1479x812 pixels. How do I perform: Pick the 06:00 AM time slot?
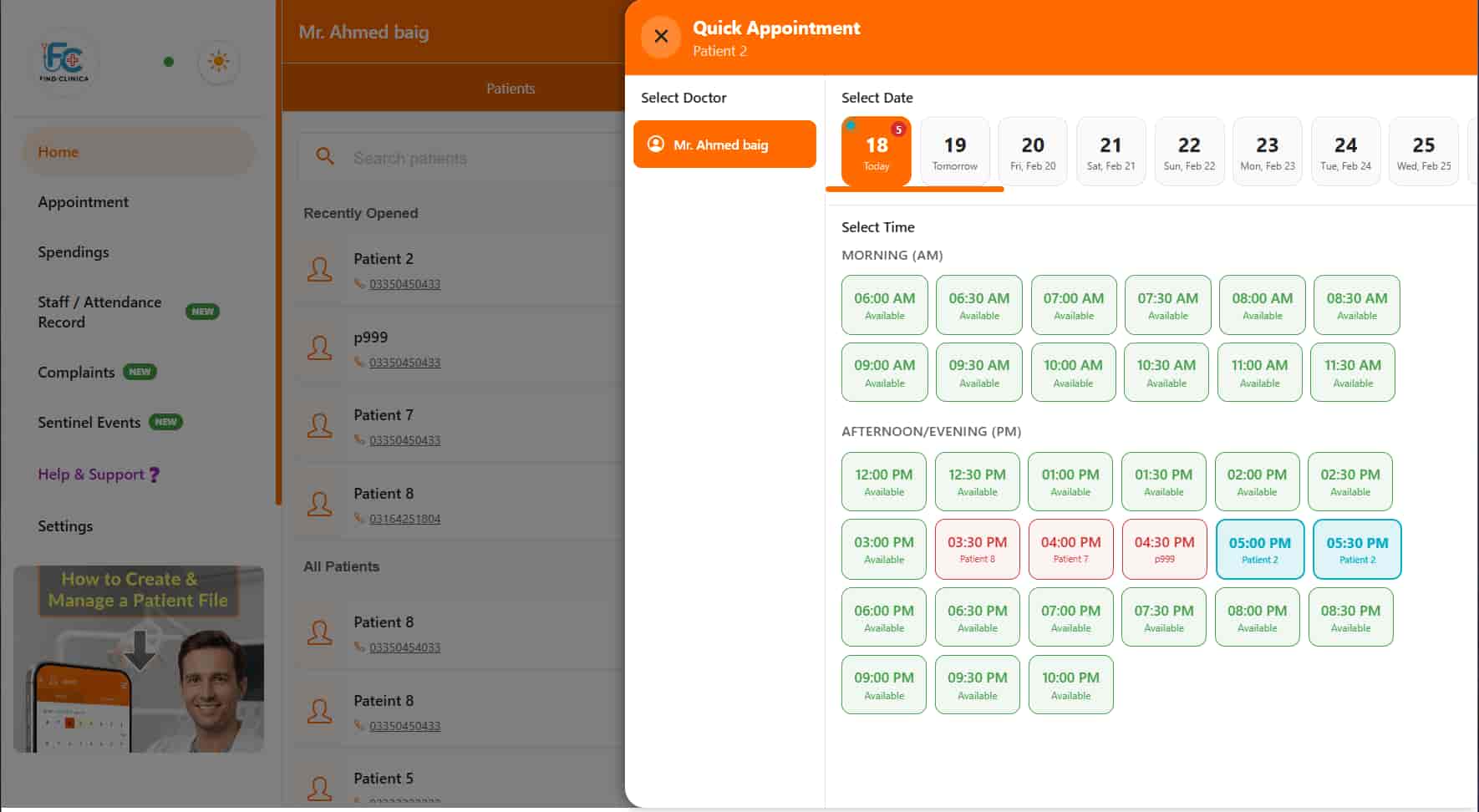pyautogui.click(x=885, y=305)
